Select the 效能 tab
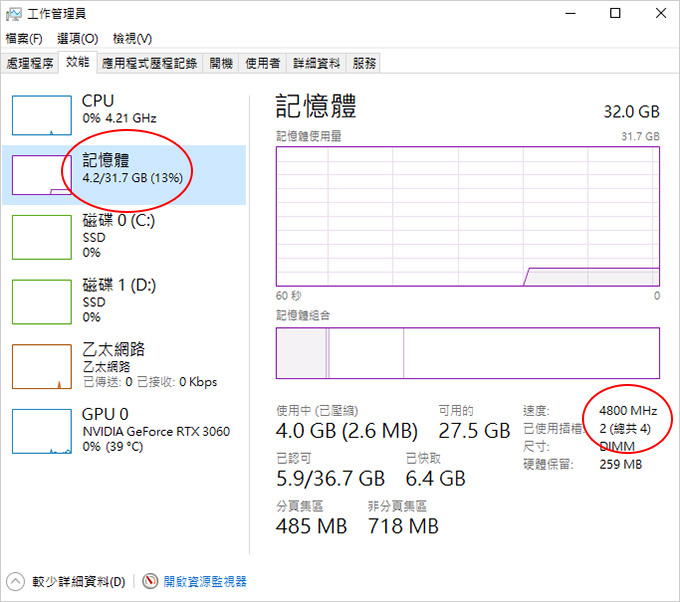 pyautogui.click(x=78, y=62)
